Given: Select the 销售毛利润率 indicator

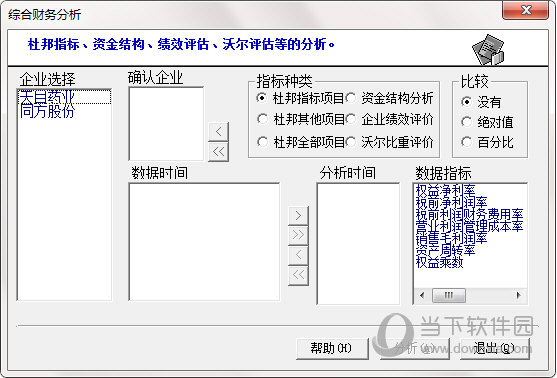Looking at the screenshot, I should pyautogui.click(x=451, y=238).
